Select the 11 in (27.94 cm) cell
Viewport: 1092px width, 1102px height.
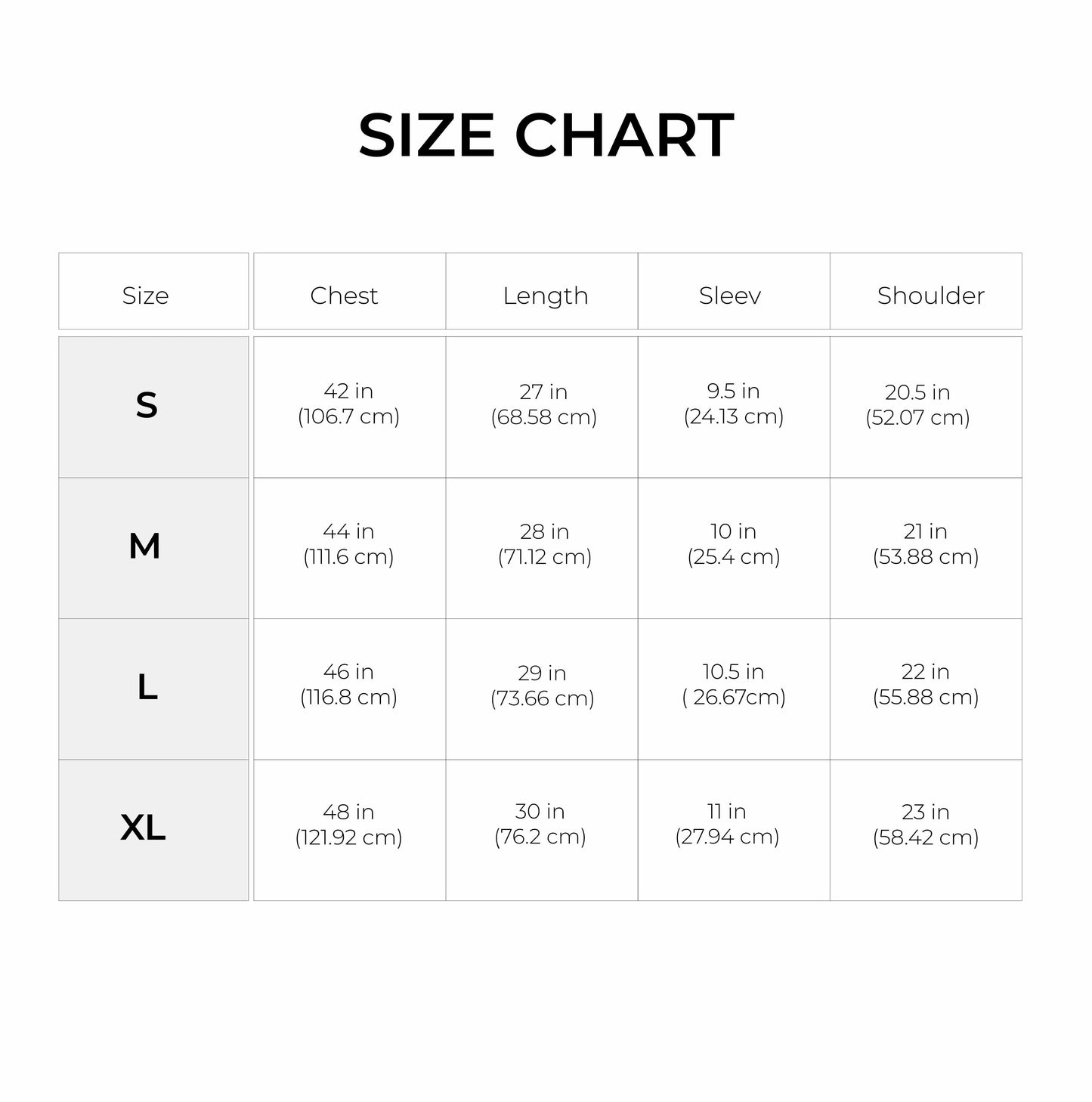(x=727, y=824)
